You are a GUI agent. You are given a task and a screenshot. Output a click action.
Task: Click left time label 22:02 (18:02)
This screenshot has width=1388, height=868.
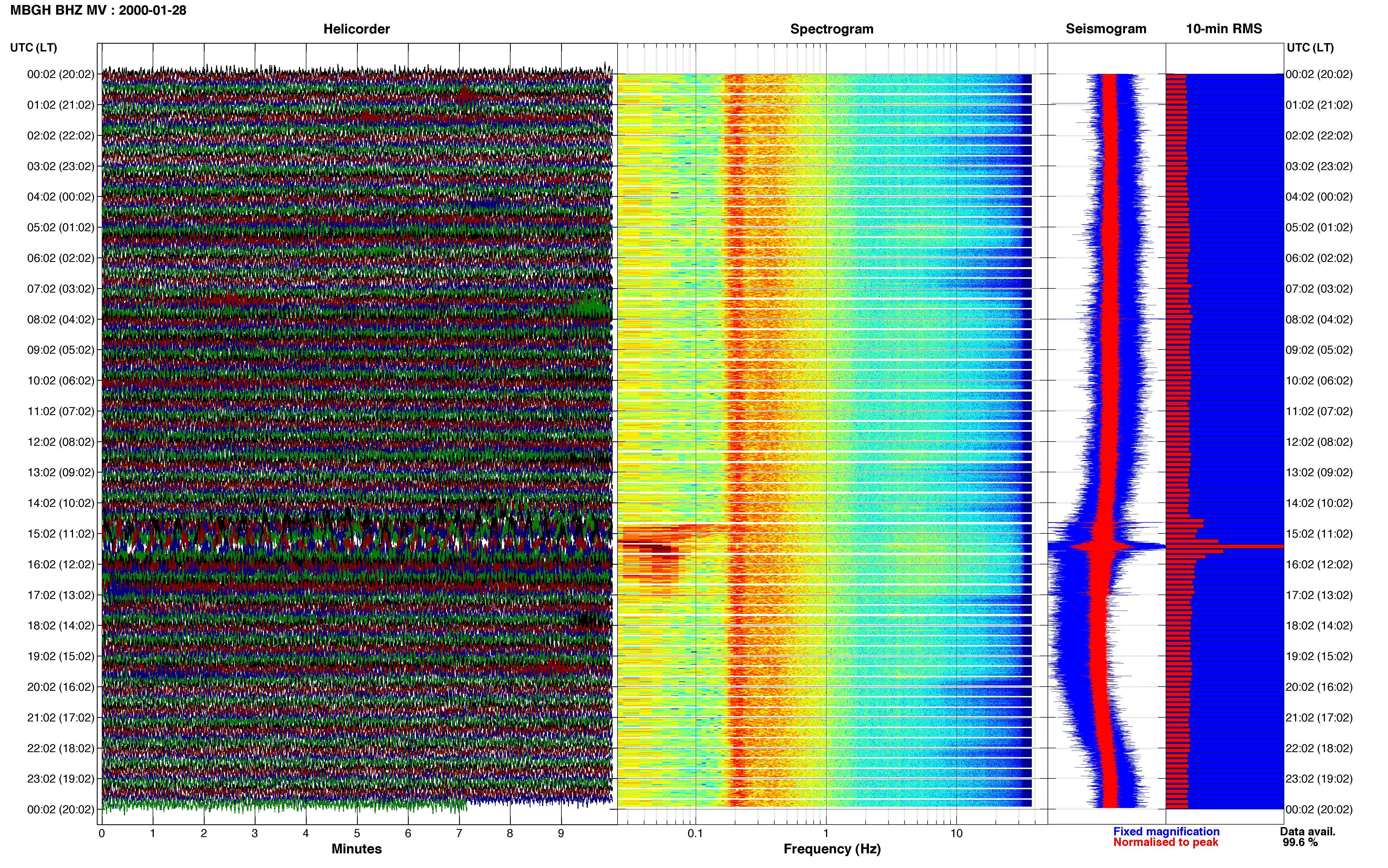coord(61,749)
